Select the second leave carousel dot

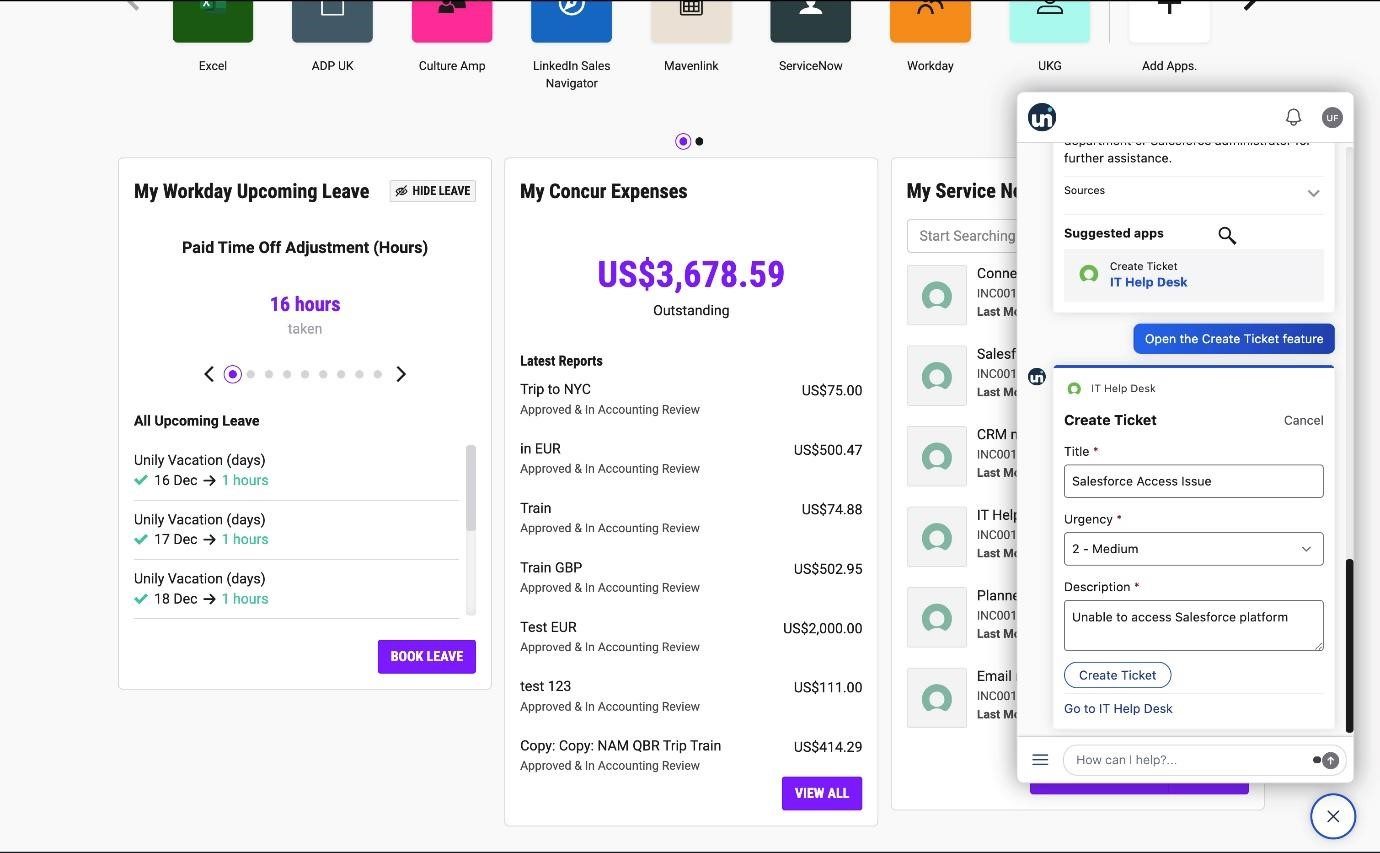[x=251, y=374]
